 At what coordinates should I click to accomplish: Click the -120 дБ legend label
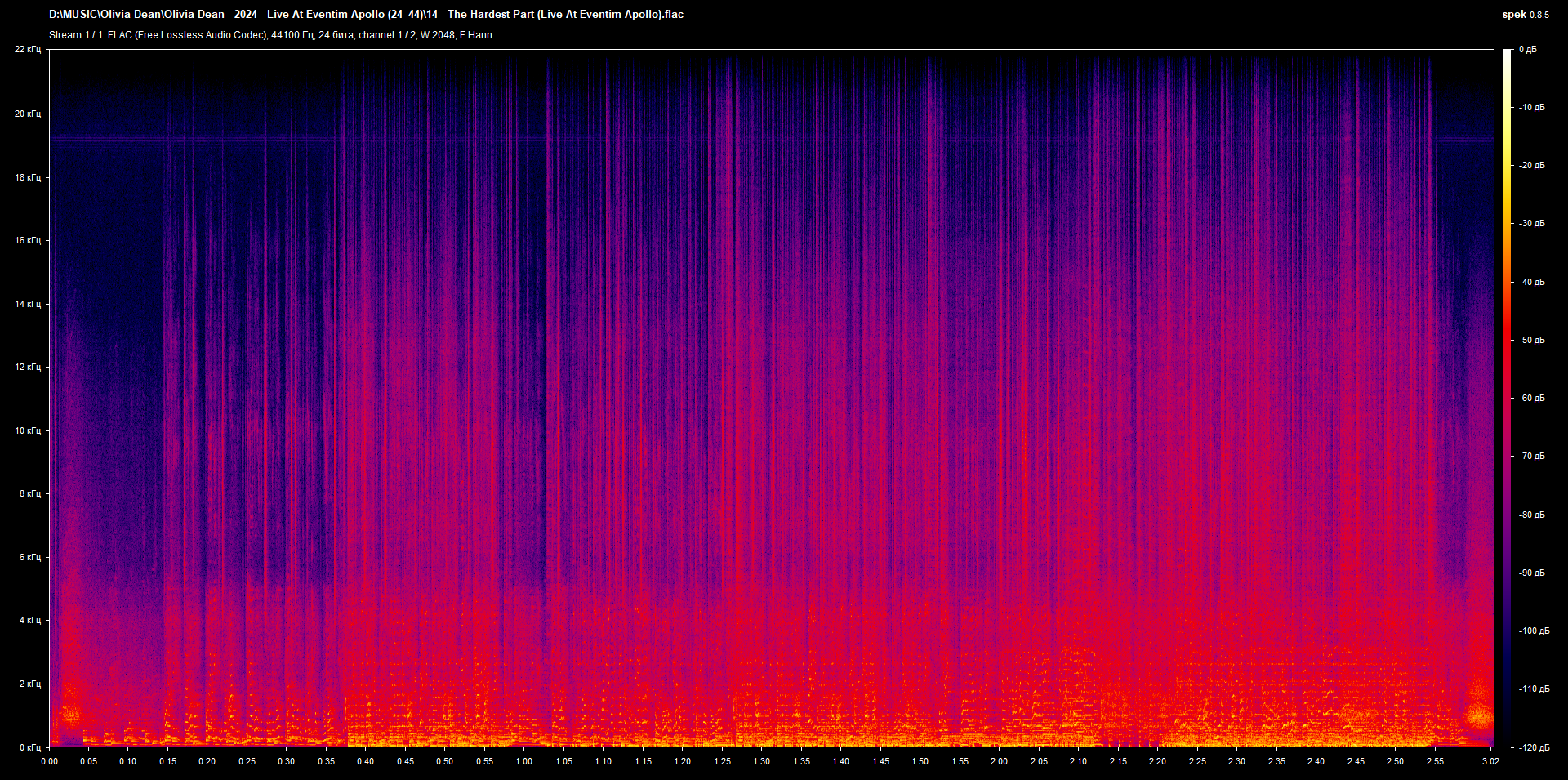pos(1534,747)
